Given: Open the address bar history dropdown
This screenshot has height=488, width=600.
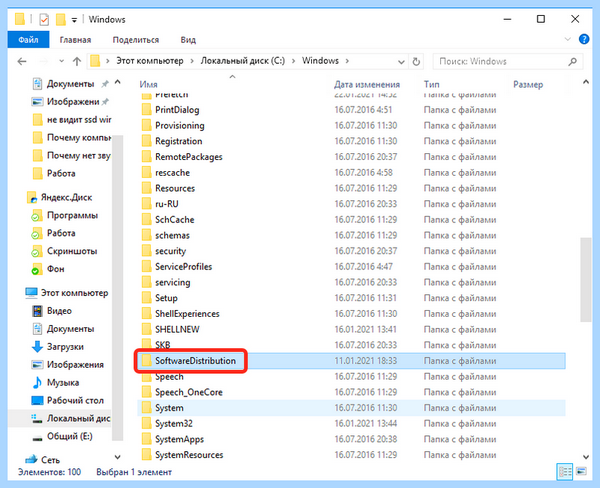Looking at the screenshot, I should tap(401, 62).
